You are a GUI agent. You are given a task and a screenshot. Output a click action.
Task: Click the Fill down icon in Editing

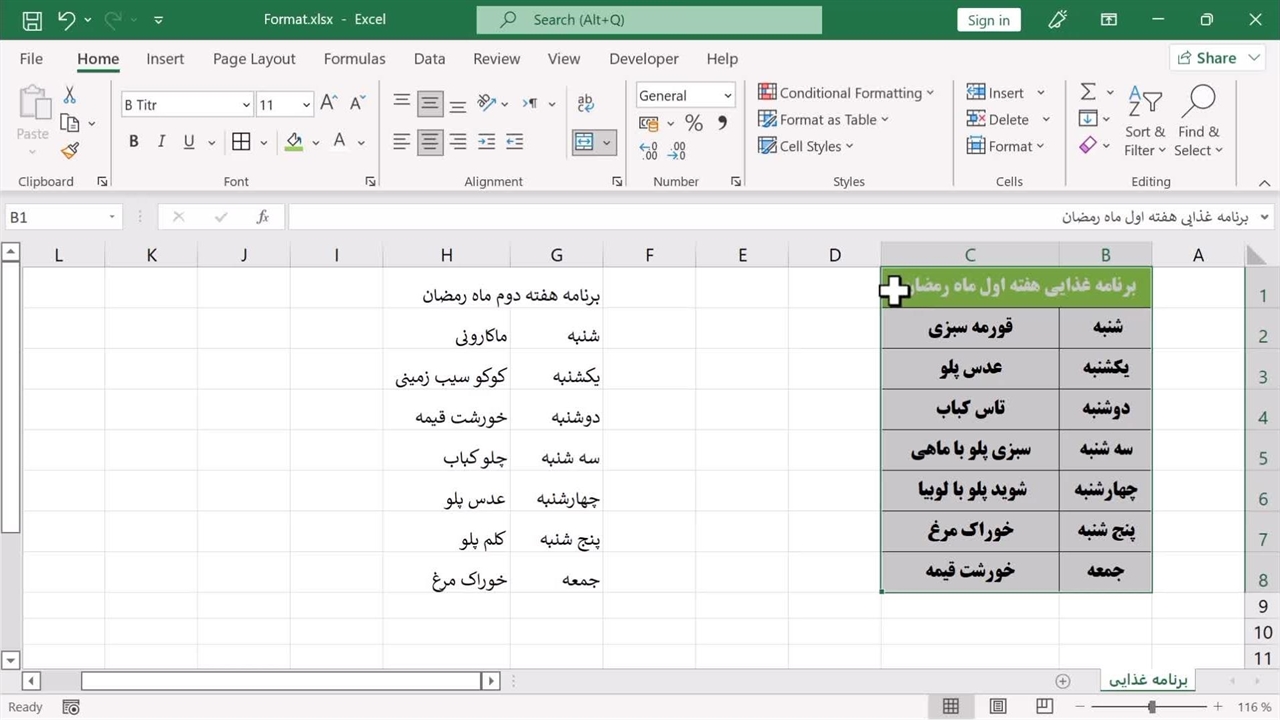1088,119
